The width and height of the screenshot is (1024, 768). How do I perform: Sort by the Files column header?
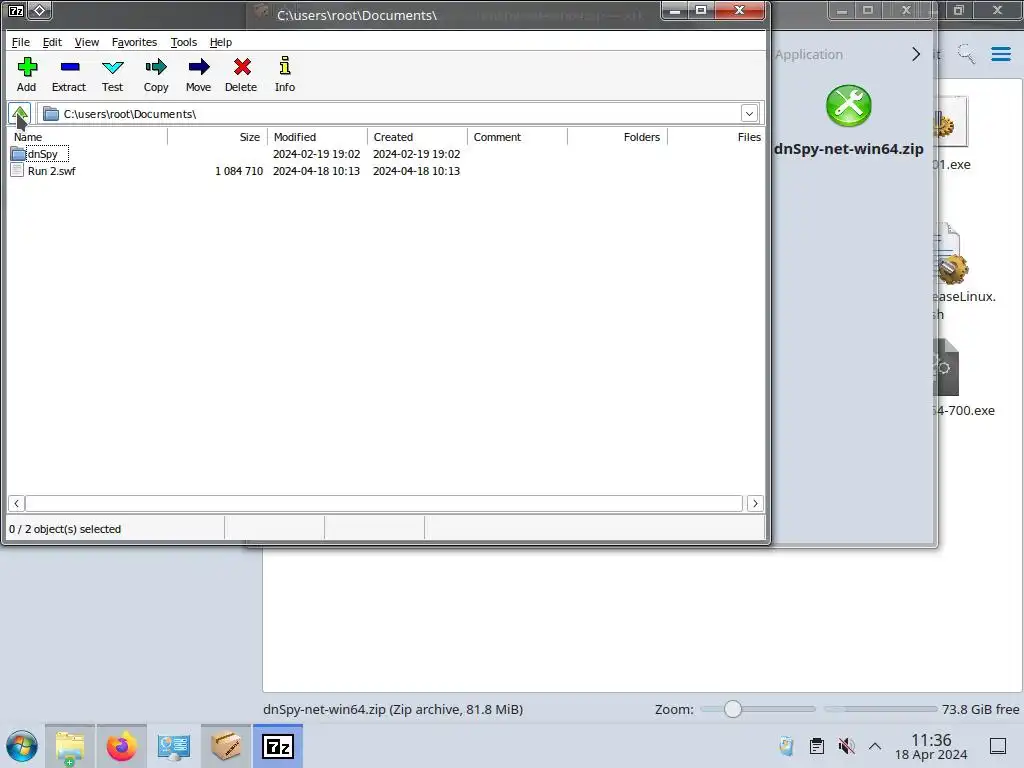(x=716, y=137)
